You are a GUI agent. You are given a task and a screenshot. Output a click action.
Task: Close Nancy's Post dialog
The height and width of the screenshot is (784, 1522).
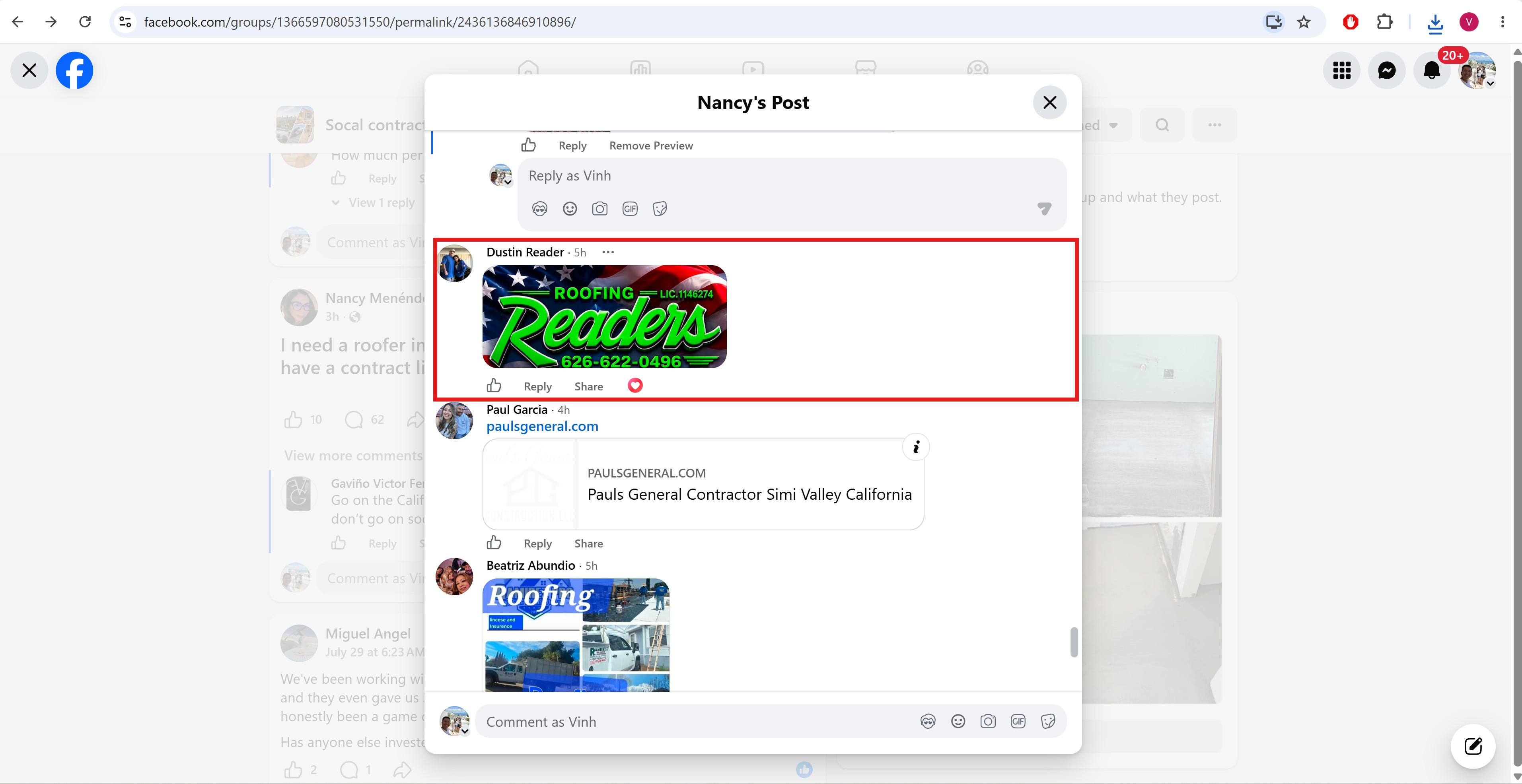(x=1049, y=103)
